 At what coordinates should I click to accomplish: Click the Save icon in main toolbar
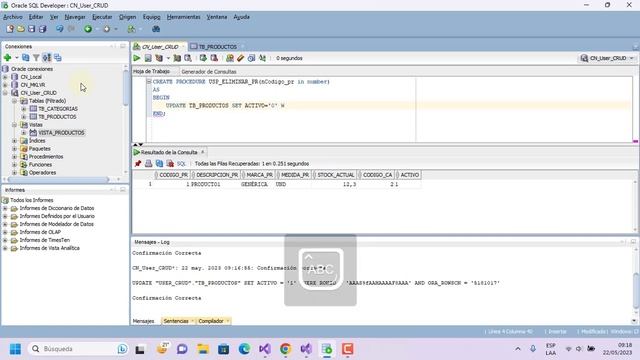(x=31, y=29)
